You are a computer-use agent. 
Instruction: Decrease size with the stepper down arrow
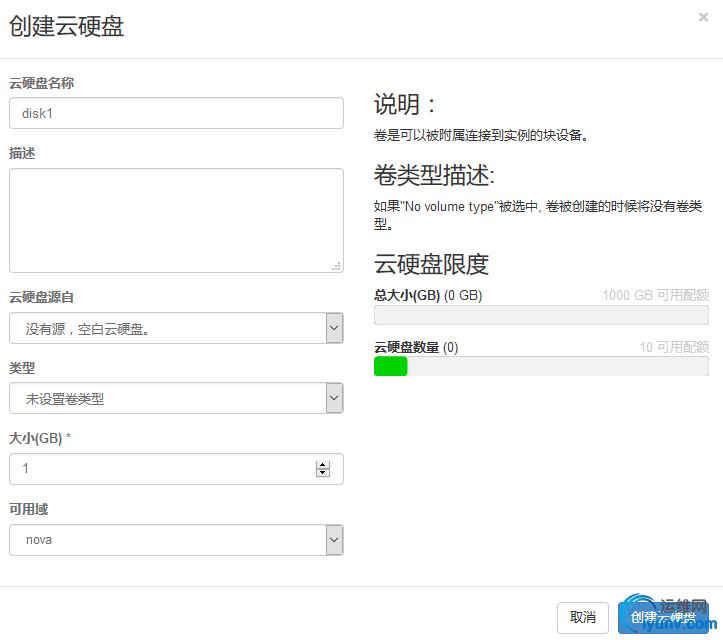point(322,473)
